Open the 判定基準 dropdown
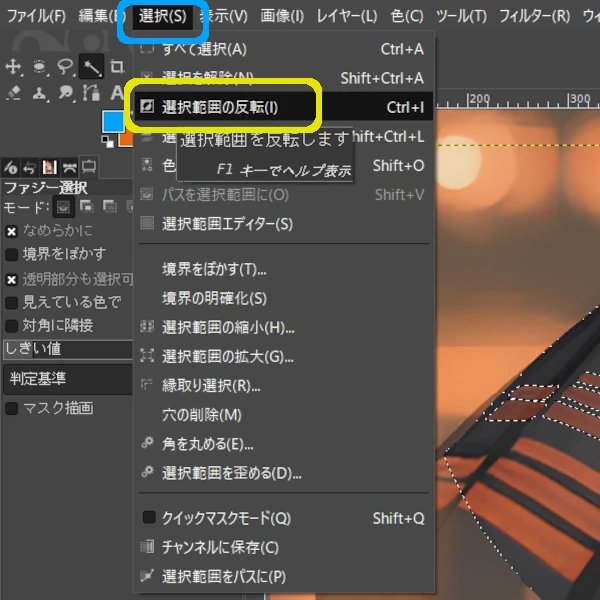Viewport: 600px width, 600px height. click(68, 379)
